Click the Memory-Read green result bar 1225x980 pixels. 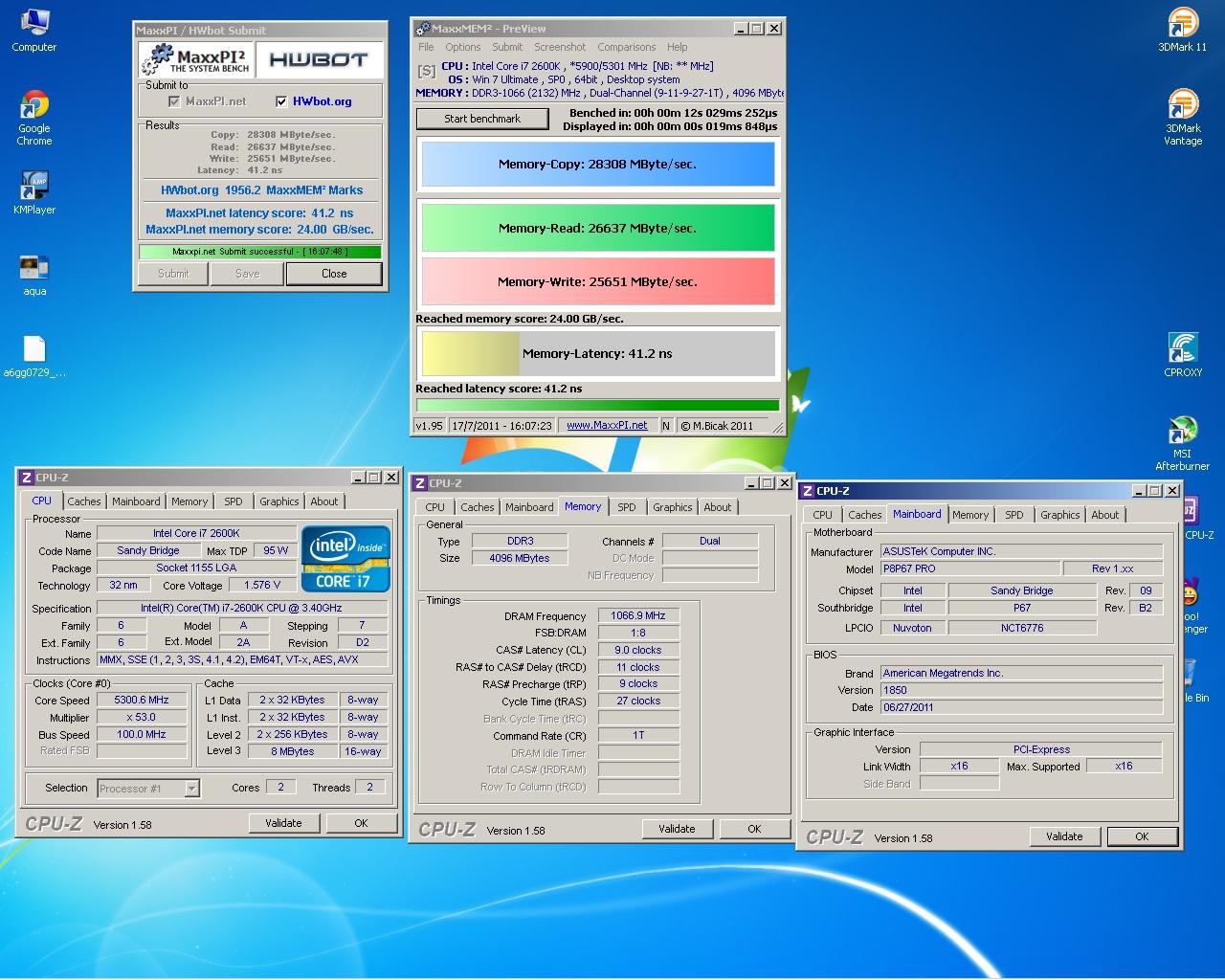pyautogui.click(x=598, y=228)
